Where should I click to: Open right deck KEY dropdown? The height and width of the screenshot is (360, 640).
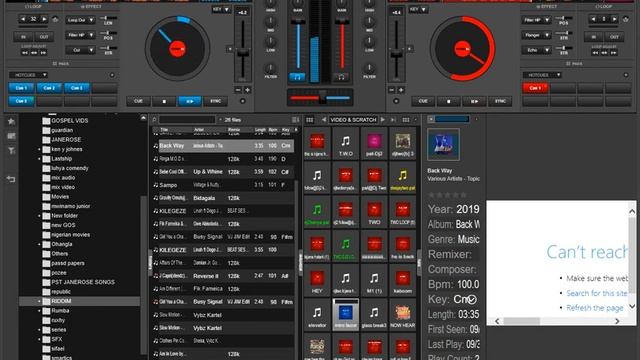(x=418, y=9)
